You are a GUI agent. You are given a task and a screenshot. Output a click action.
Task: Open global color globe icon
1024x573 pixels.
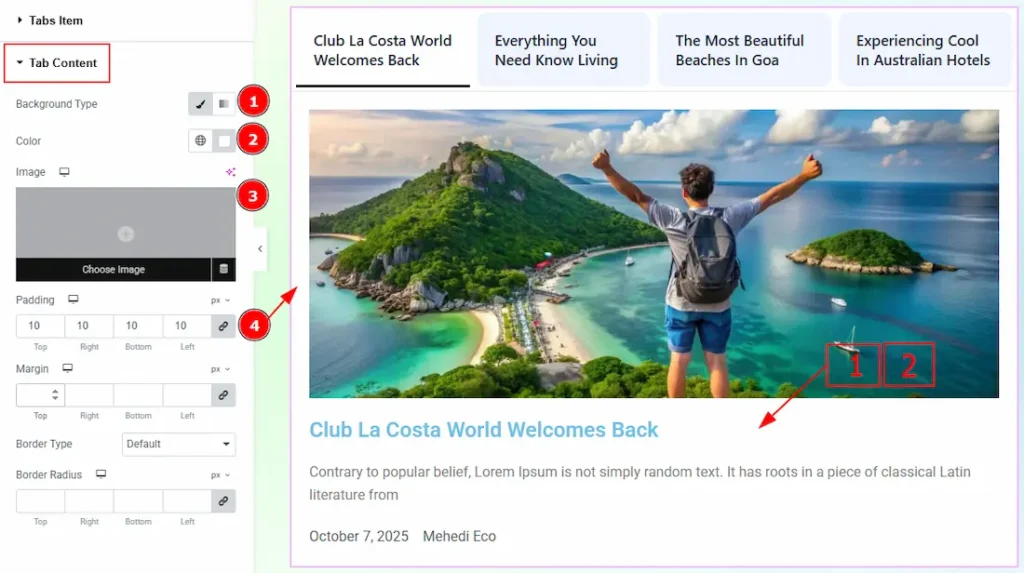coord(200,140)
